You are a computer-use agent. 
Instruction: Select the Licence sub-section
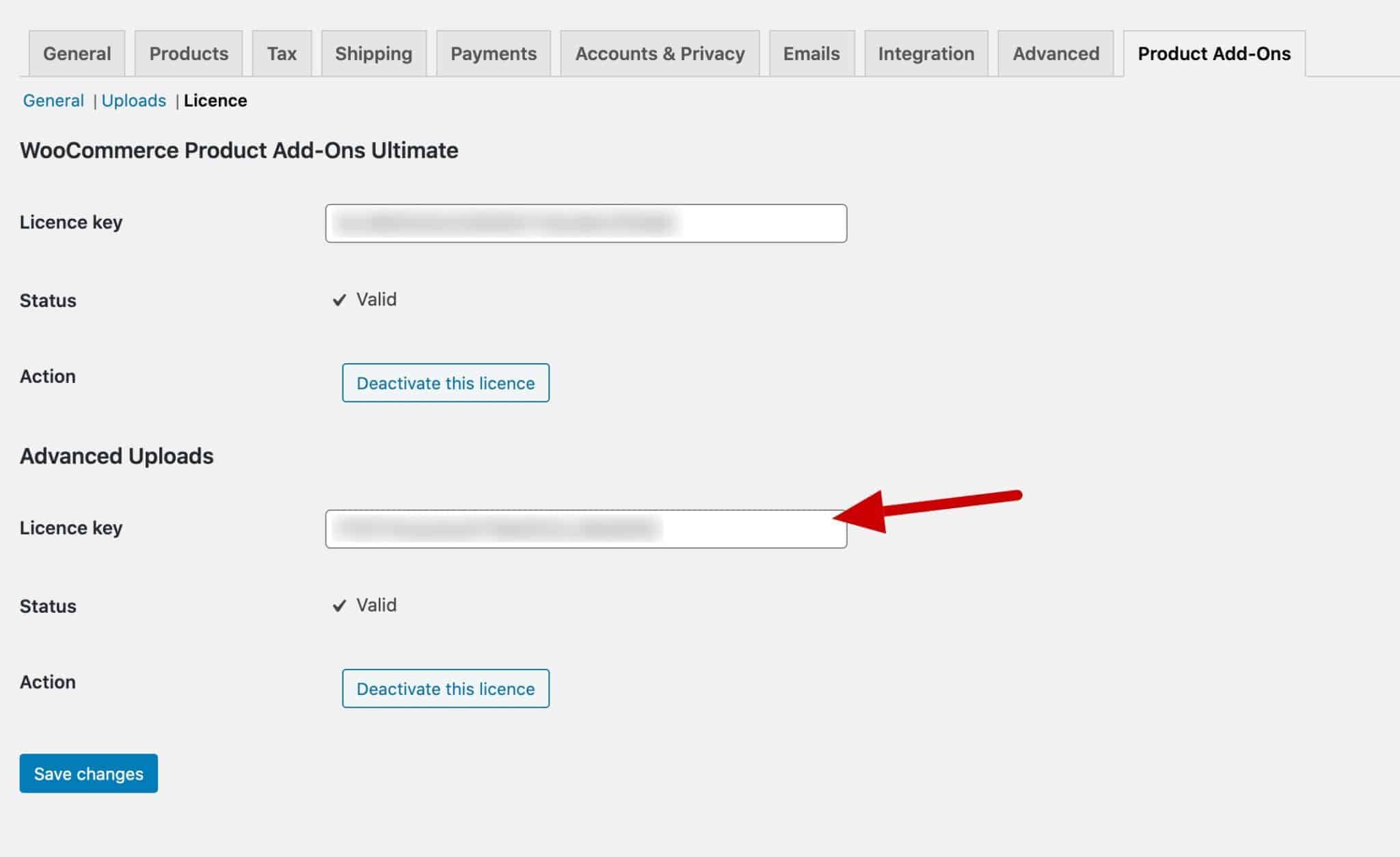coord(215,100)
